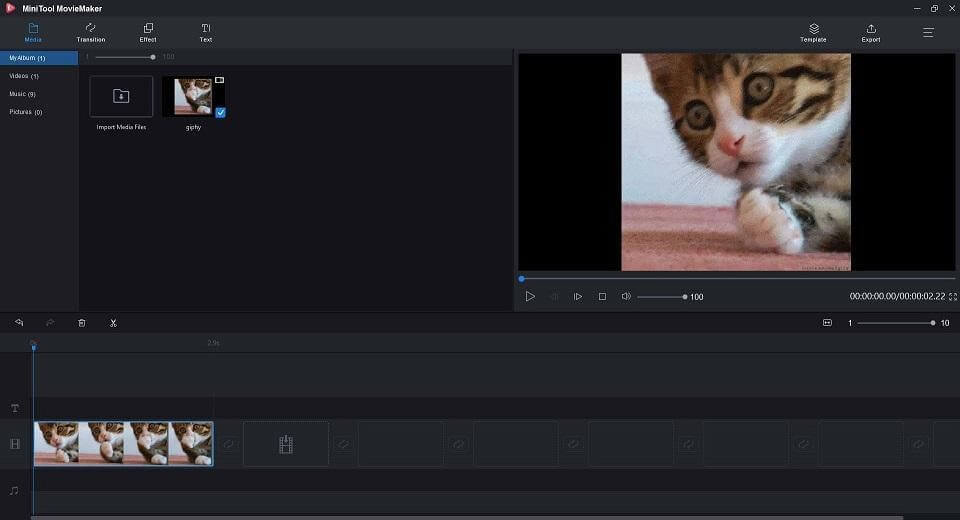This screenshot has height=520, width=960.
Task: Select the cat clip on timeline
Action: click(124, 443)
